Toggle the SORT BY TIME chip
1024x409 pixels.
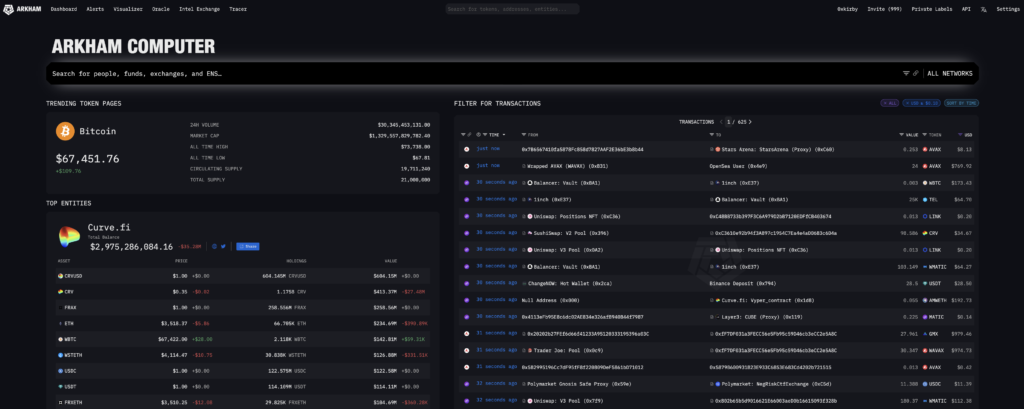point(961,103)
